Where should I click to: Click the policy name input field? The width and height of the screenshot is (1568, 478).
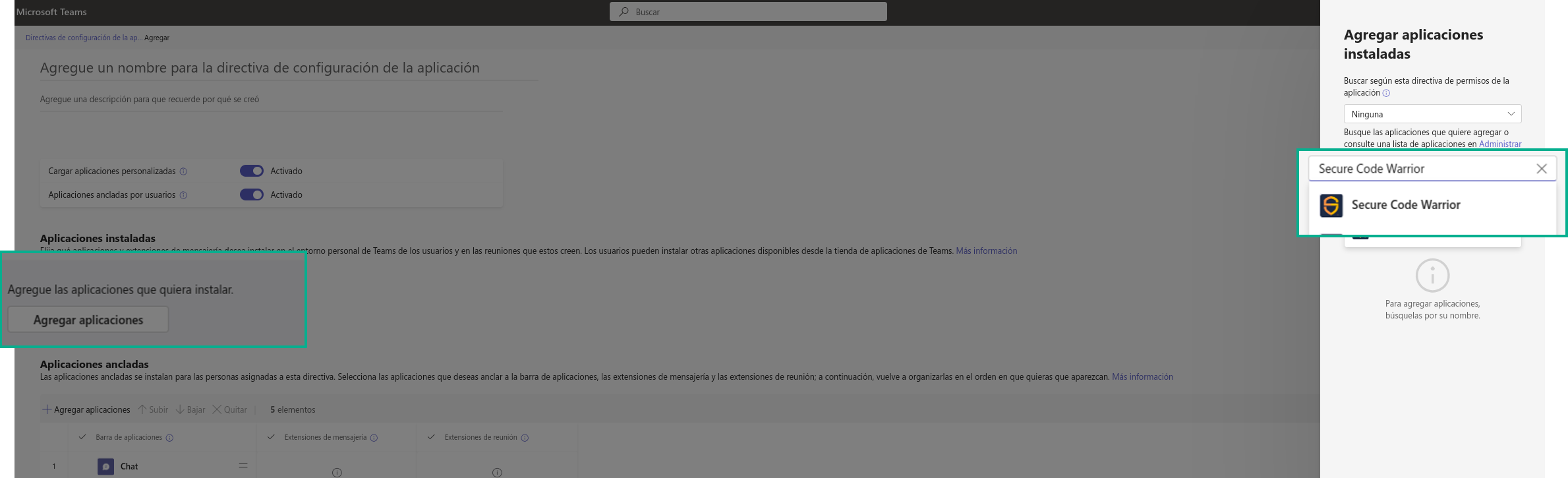[289, 68]
